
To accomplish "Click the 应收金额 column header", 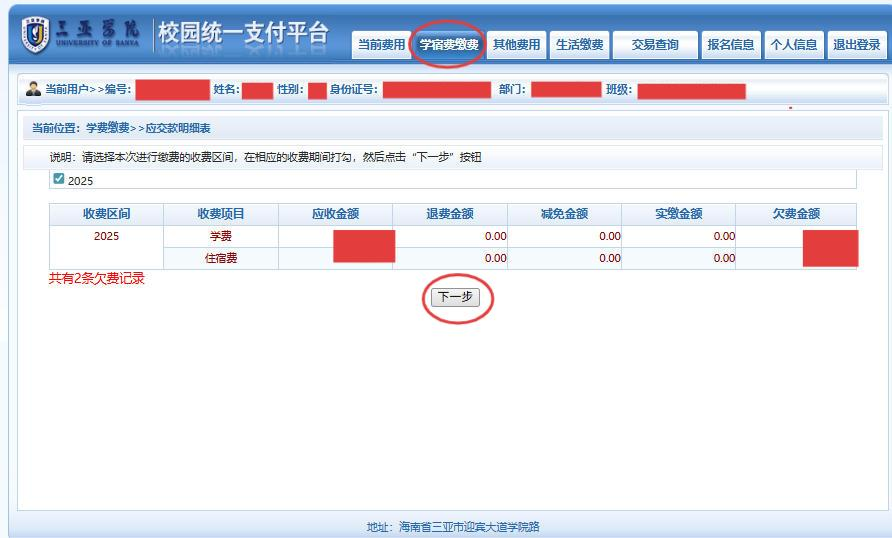I will click(x=335, y=215).
